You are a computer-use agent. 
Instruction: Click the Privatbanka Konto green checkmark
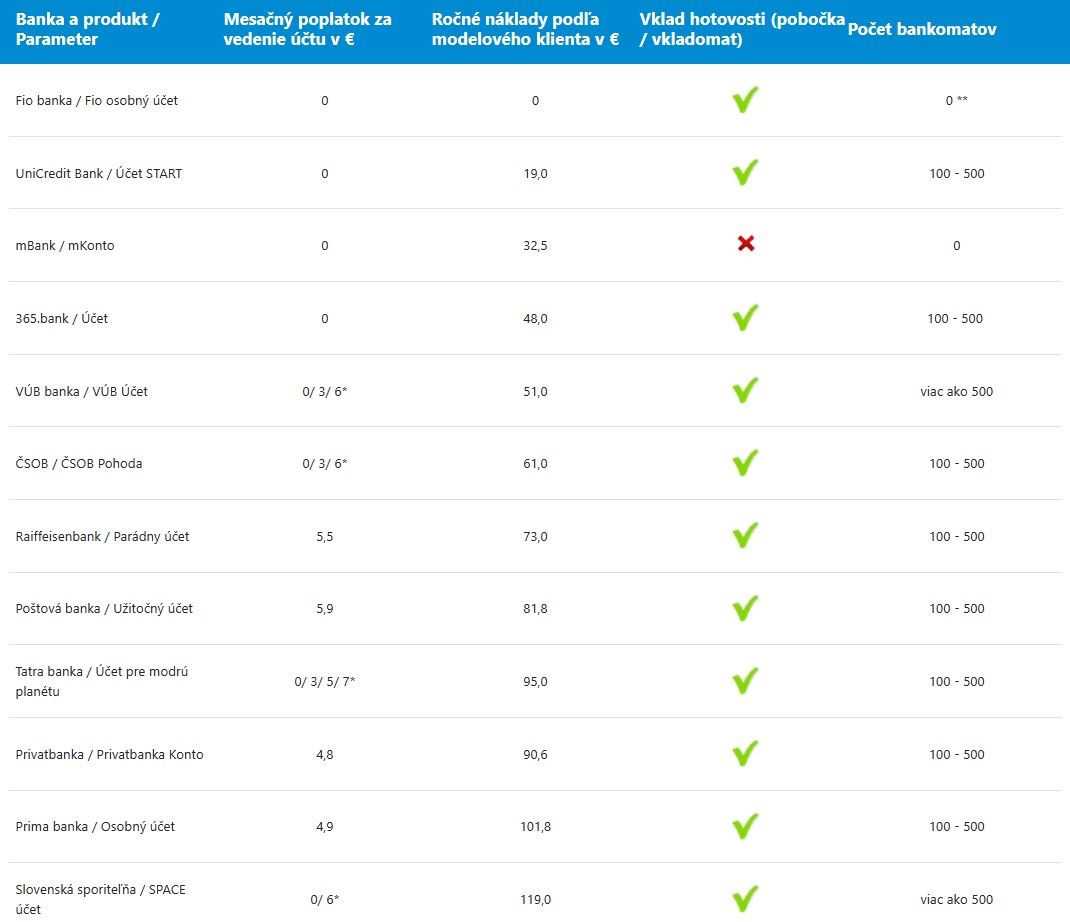tap(745, 753)
